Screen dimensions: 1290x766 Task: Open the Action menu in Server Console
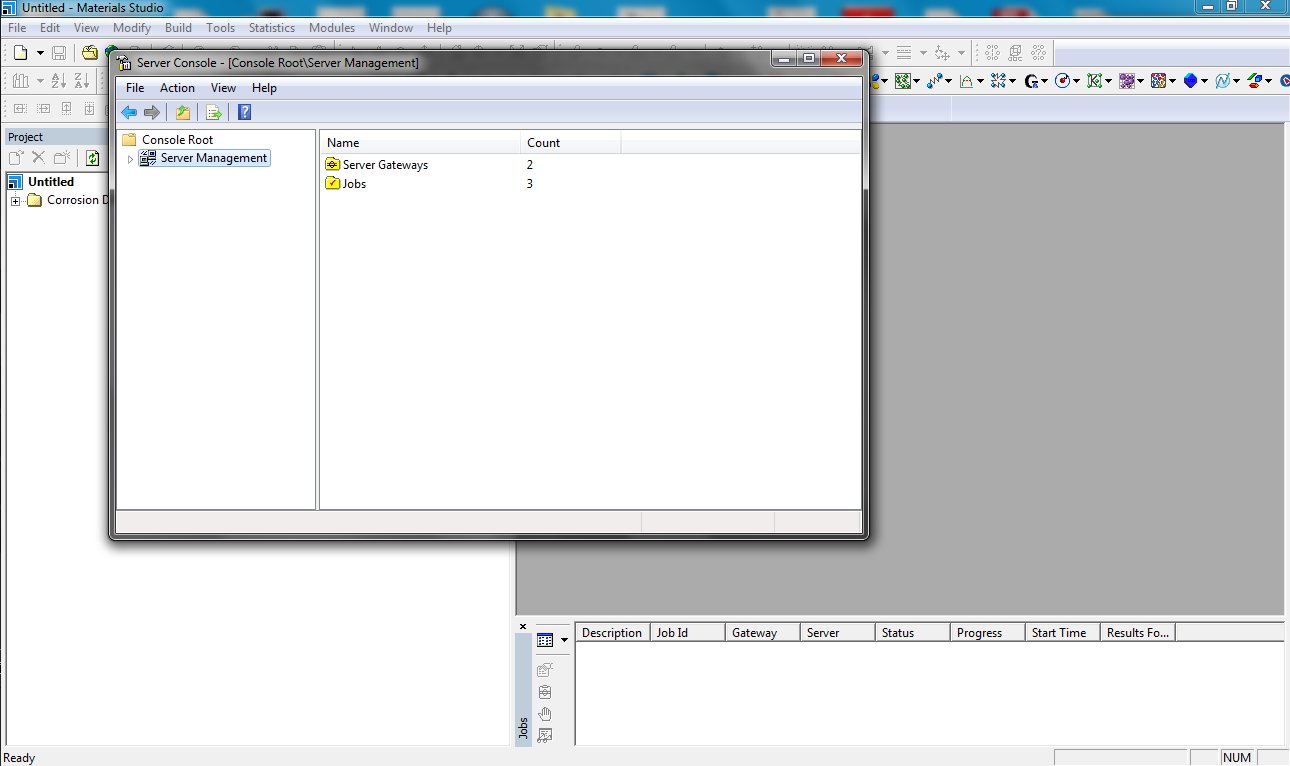click(x=177, y=88)
